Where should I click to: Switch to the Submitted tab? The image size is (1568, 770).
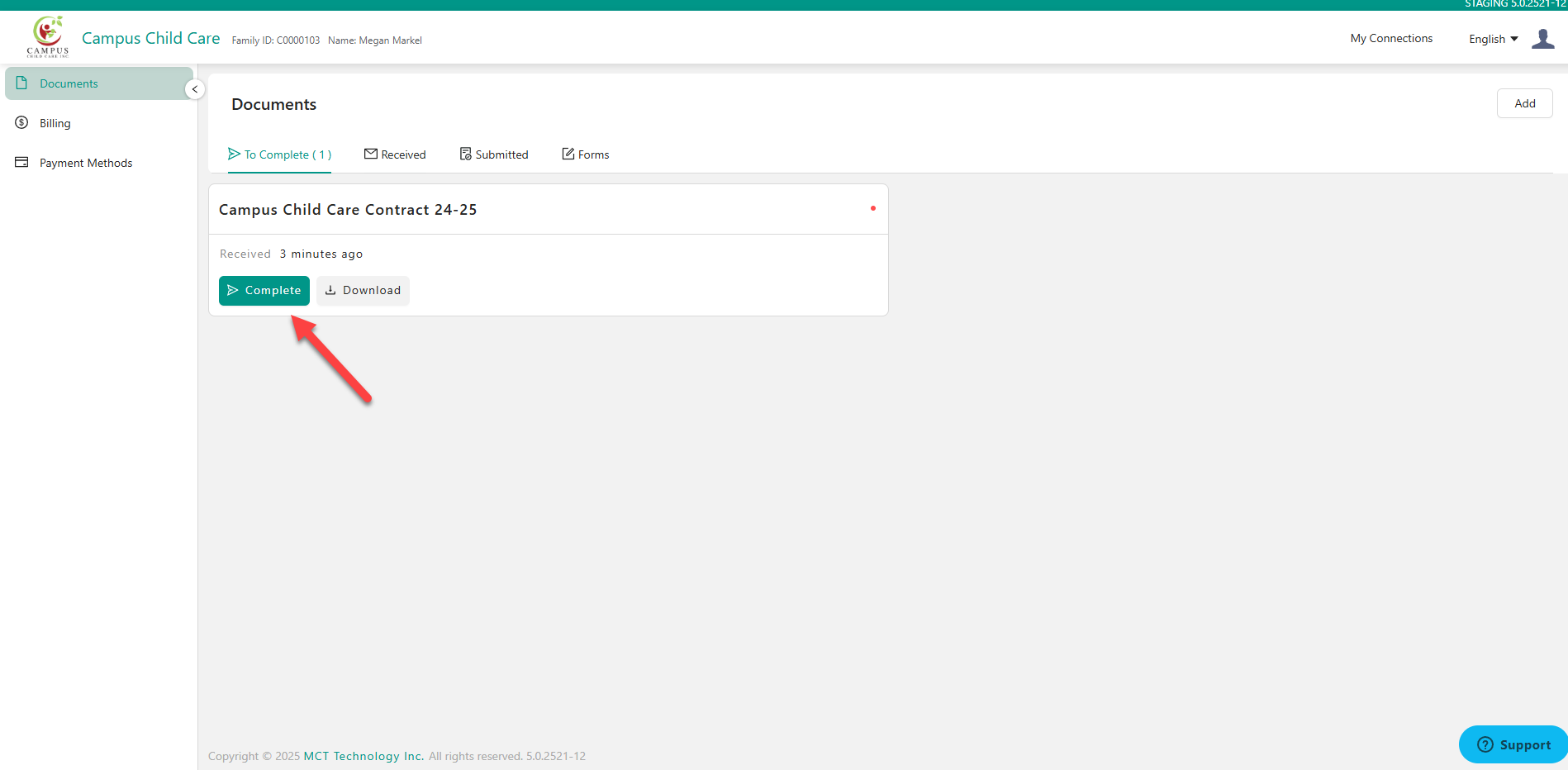[494, 154]
